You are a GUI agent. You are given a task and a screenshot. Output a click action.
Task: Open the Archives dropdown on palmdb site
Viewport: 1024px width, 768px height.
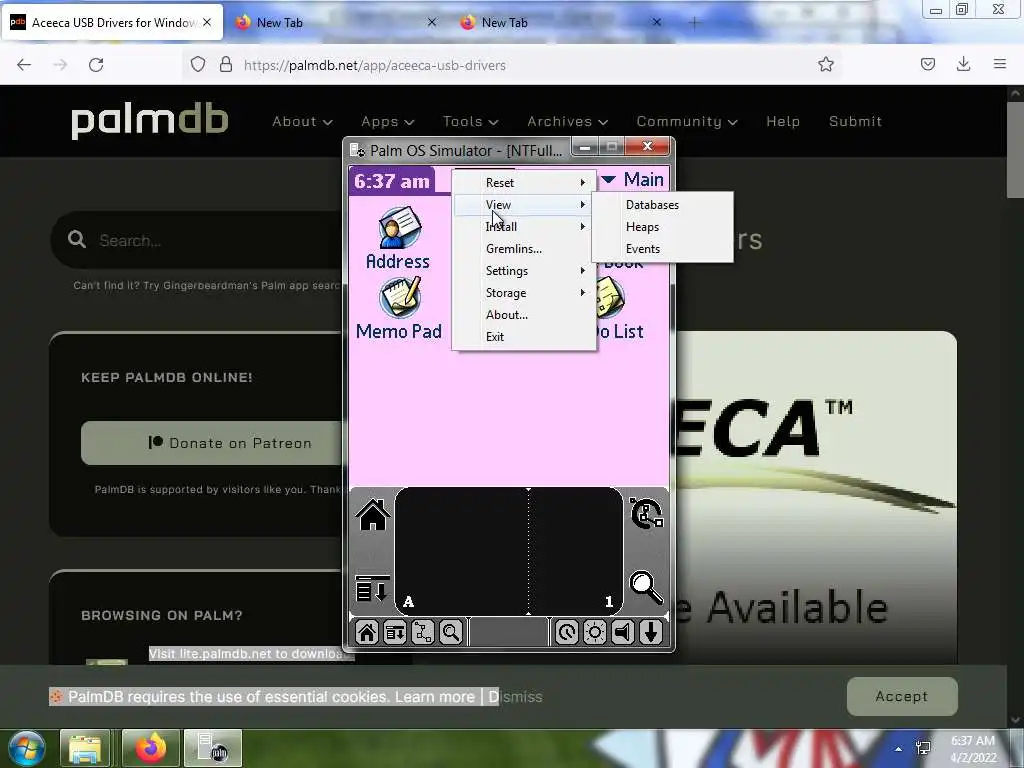(568, 121)
